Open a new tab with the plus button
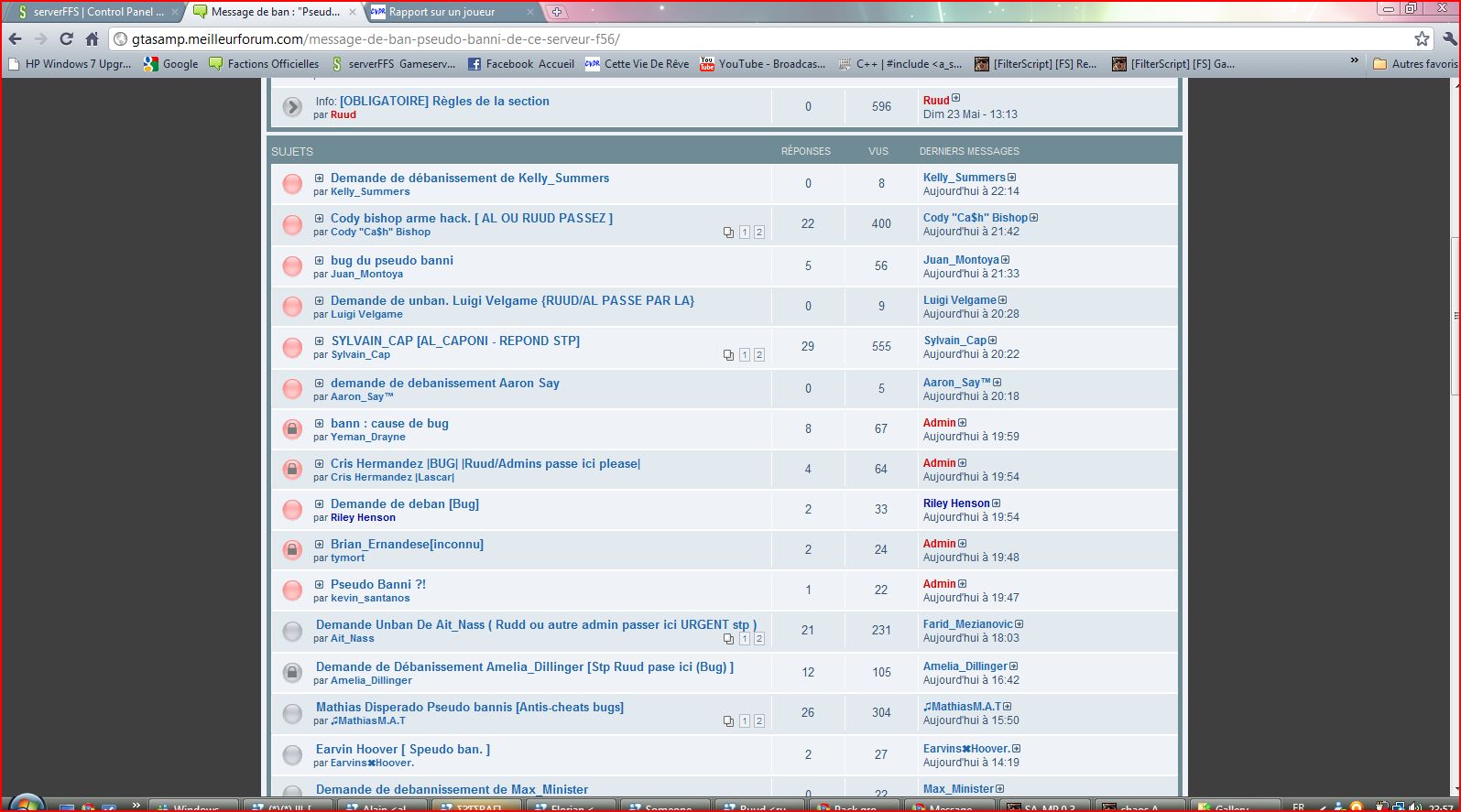Screen dimensions: 1461x812 (557, 12)
